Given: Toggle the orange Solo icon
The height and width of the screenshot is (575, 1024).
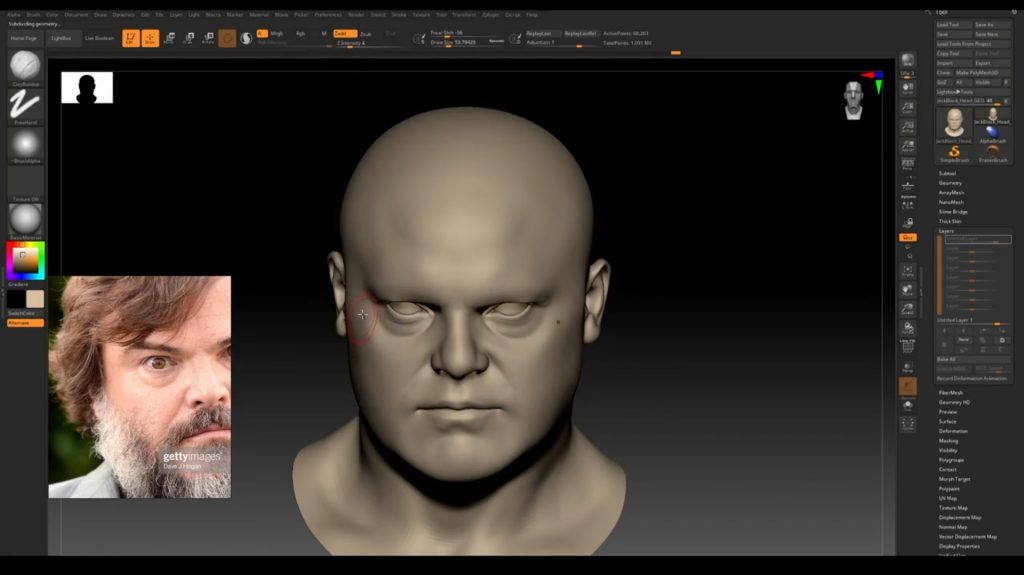Looking at the screenshot, I should point(908,387).
